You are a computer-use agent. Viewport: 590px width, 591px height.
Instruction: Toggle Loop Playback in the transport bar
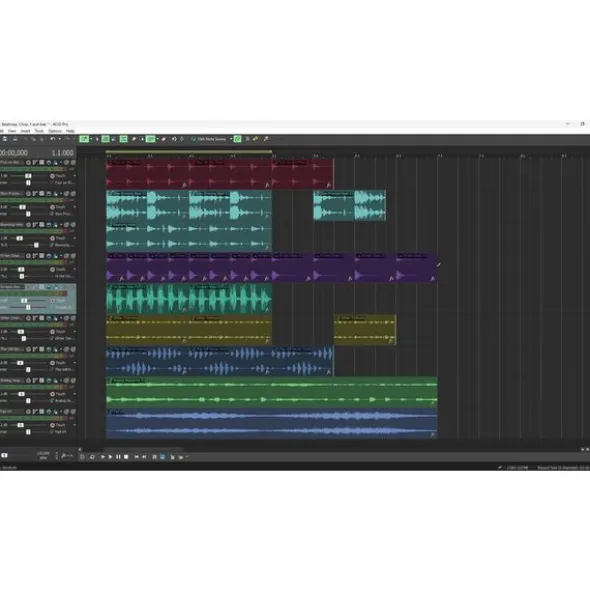92,457
